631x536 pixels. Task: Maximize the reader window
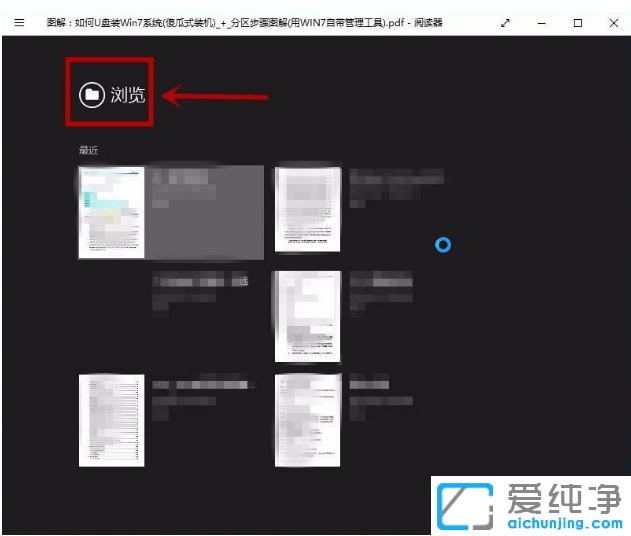tap(577, 23)
